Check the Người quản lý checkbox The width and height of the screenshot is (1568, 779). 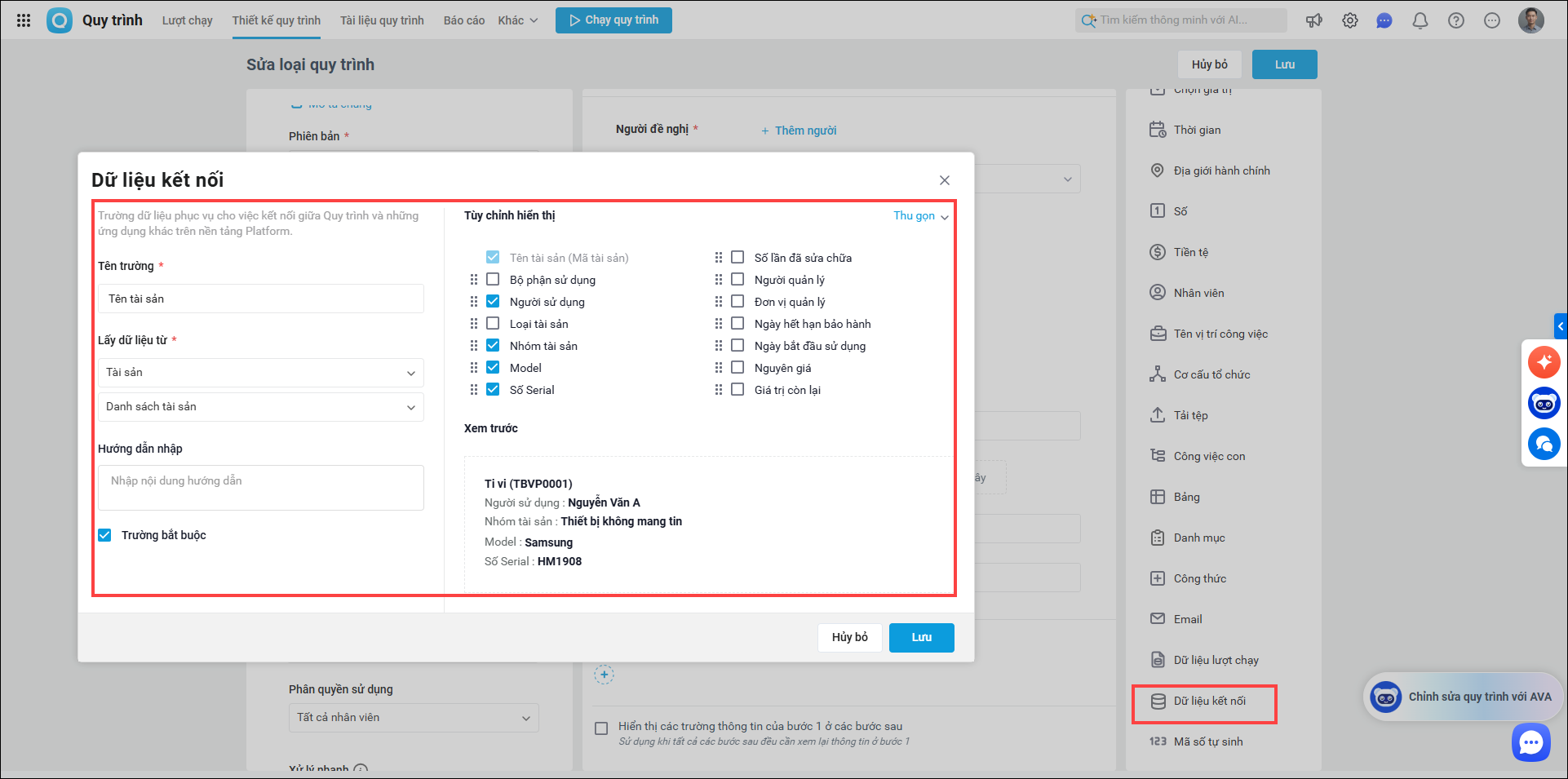[737, 280]
